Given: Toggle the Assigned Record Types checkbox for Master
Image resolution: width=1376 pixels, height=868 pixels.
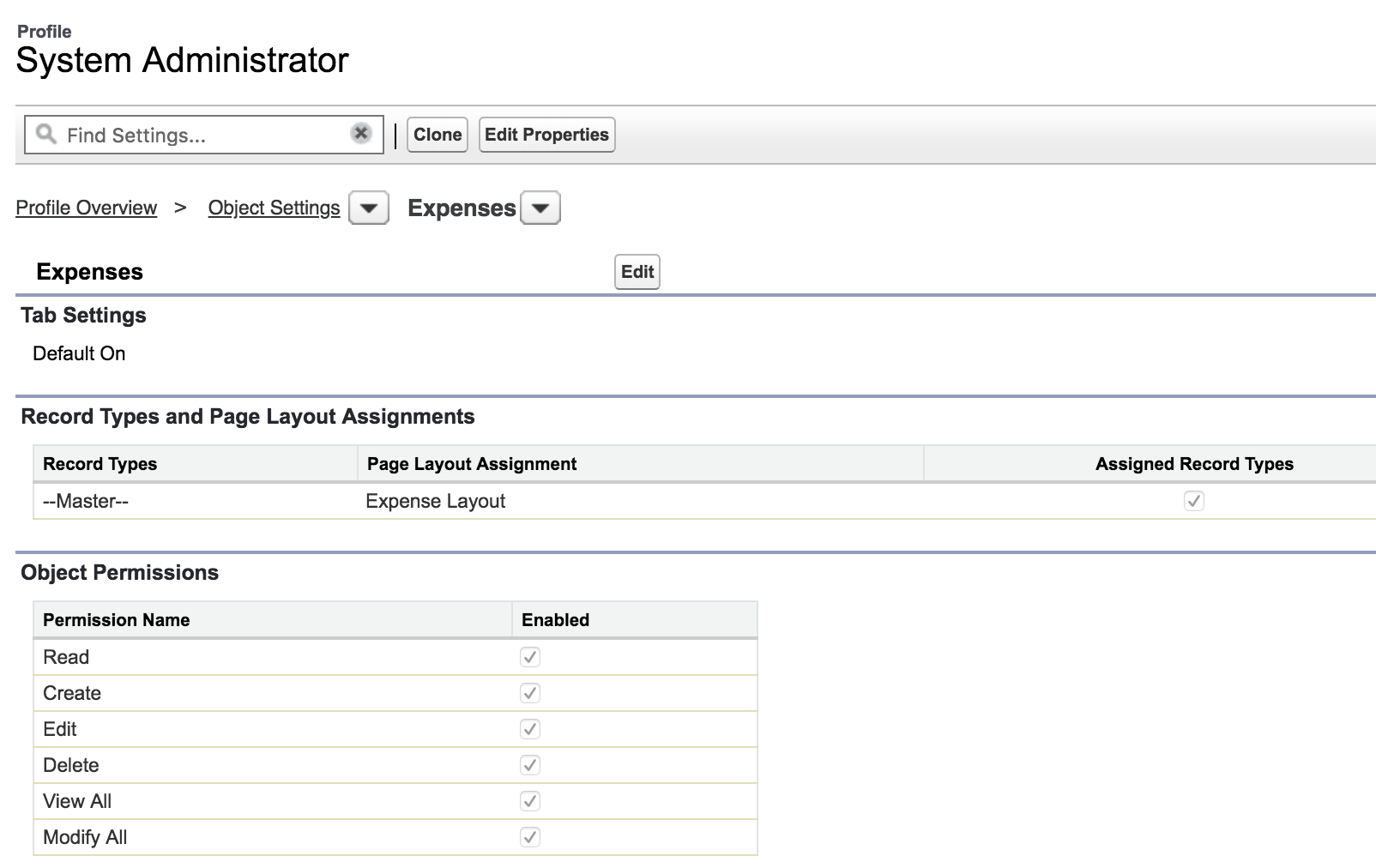Looking at the screenshot, I should coord(1194,501).
